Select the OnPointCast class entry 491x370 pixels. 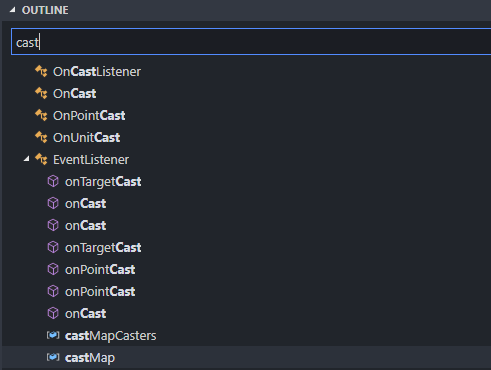click(x=89, y=116)
